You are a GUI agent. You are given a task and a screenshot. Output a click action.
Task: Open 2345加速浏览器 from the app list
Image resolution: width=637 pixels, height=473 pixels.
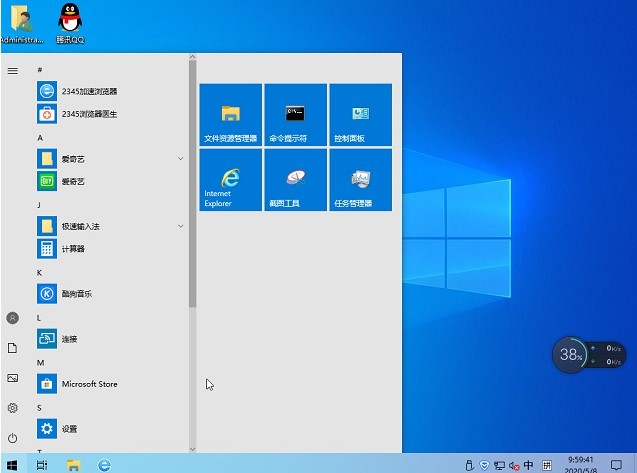tap(90, 91)
